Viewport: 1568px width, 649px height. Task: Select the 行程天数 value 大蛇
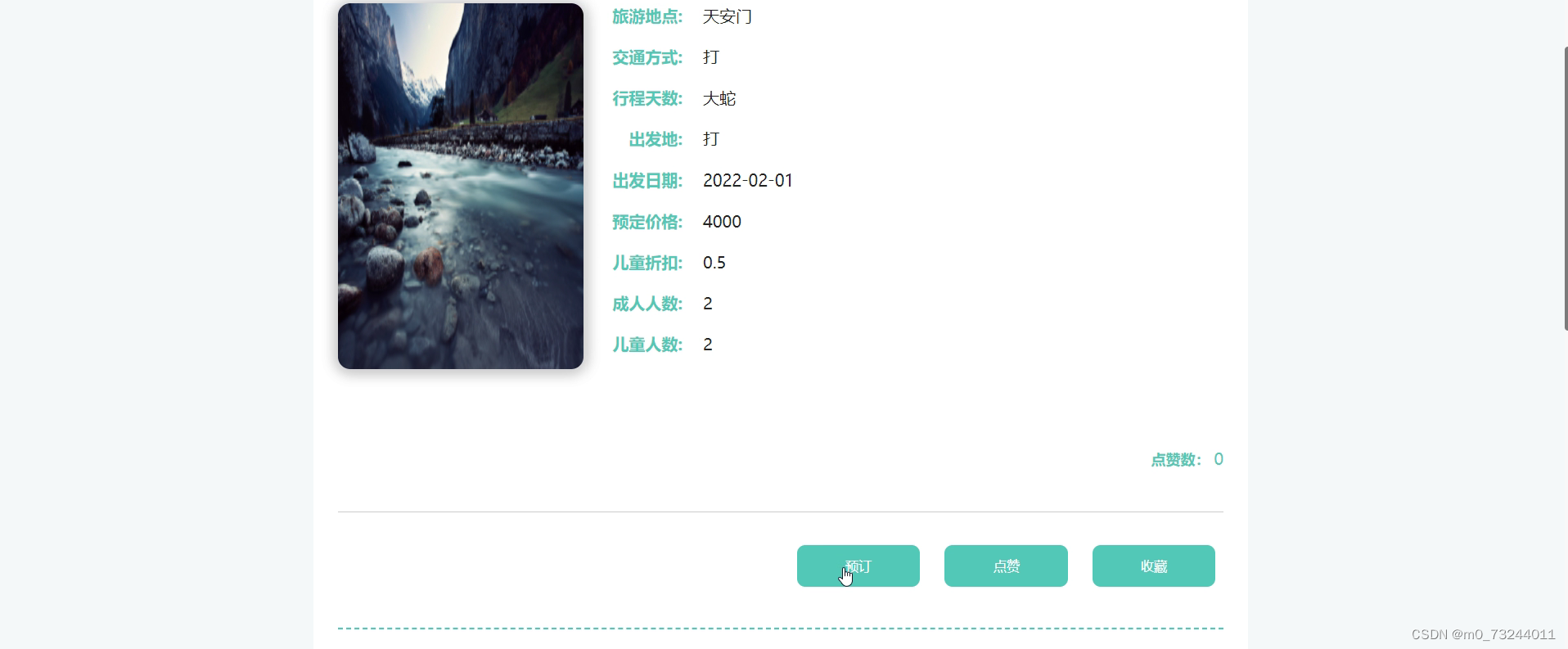[x=719, y=98]
